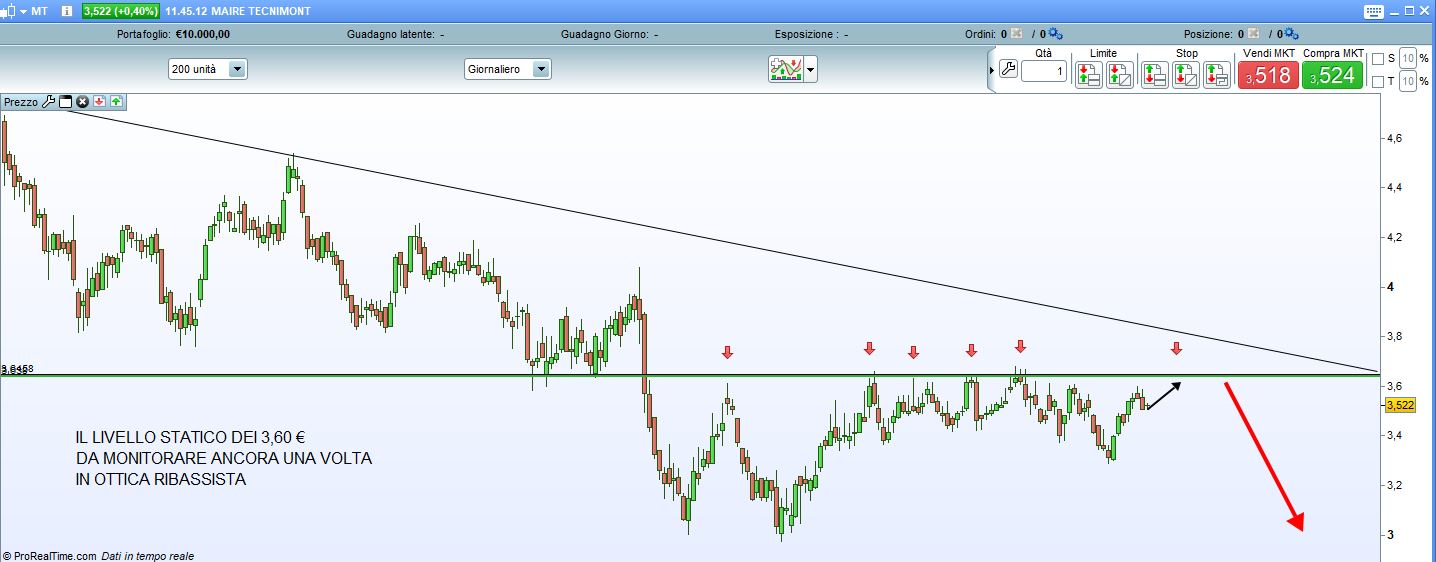Viewport: 1436px width, 562px height.
Task: Move Prezzo panel up with the green arrow icon
Action: tap(116, 102)
